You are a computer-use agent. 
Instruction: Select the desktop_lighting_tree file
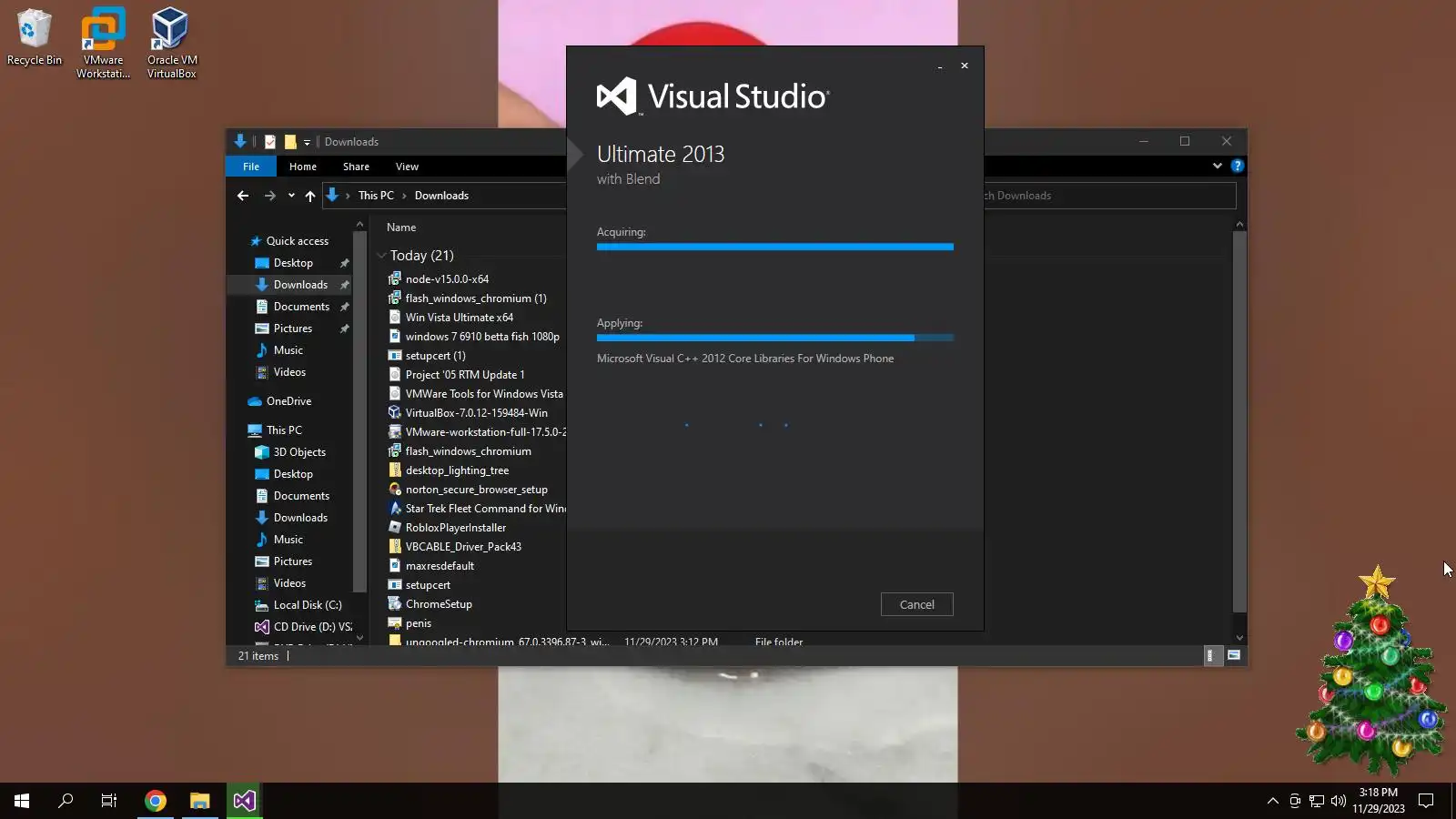point(457,470)
